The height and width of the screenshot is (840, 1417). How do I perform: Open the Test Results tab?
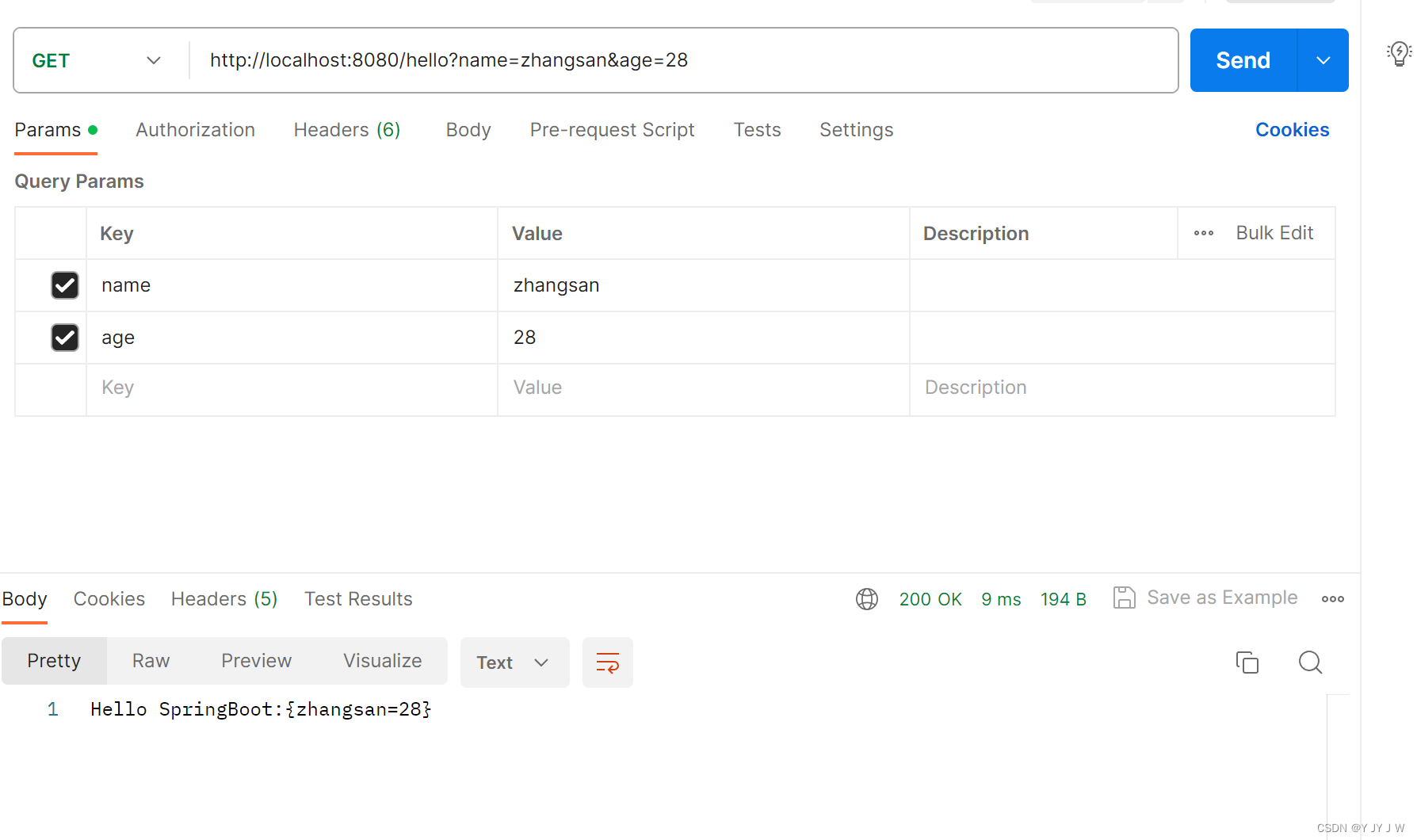coord(358,598)
